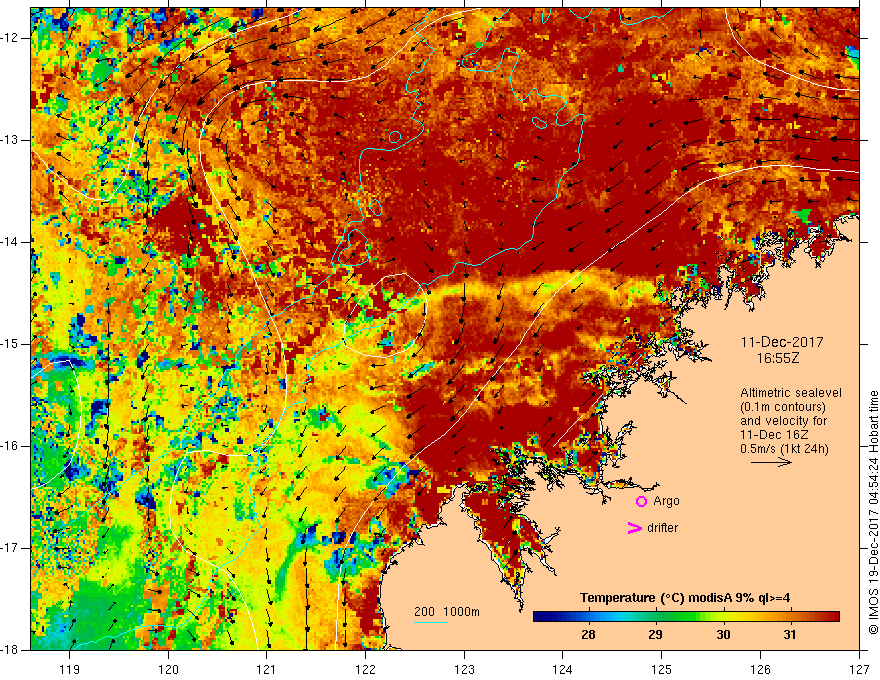The width and height of the screenshot is (880, 680).
Task: Click the magenta Argo circle legend symbol
Action: coord(641,501)
